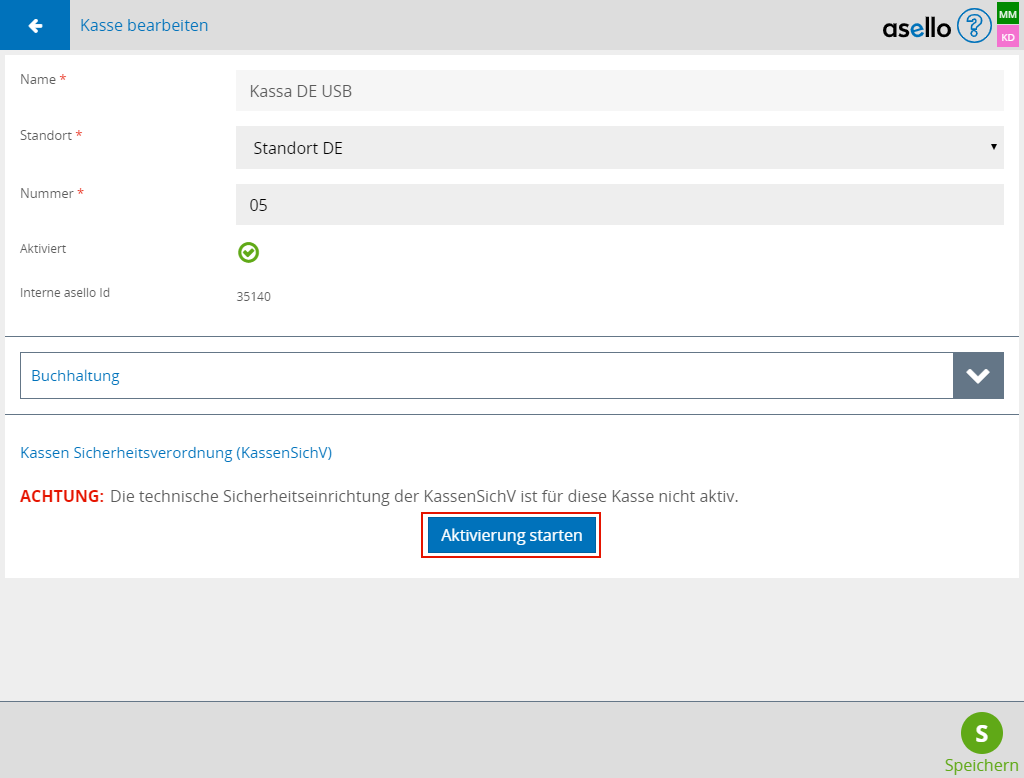The image size is (1024, 778).
Task: Select the internal asello Id 35140
Action: (x=254, y=297)
